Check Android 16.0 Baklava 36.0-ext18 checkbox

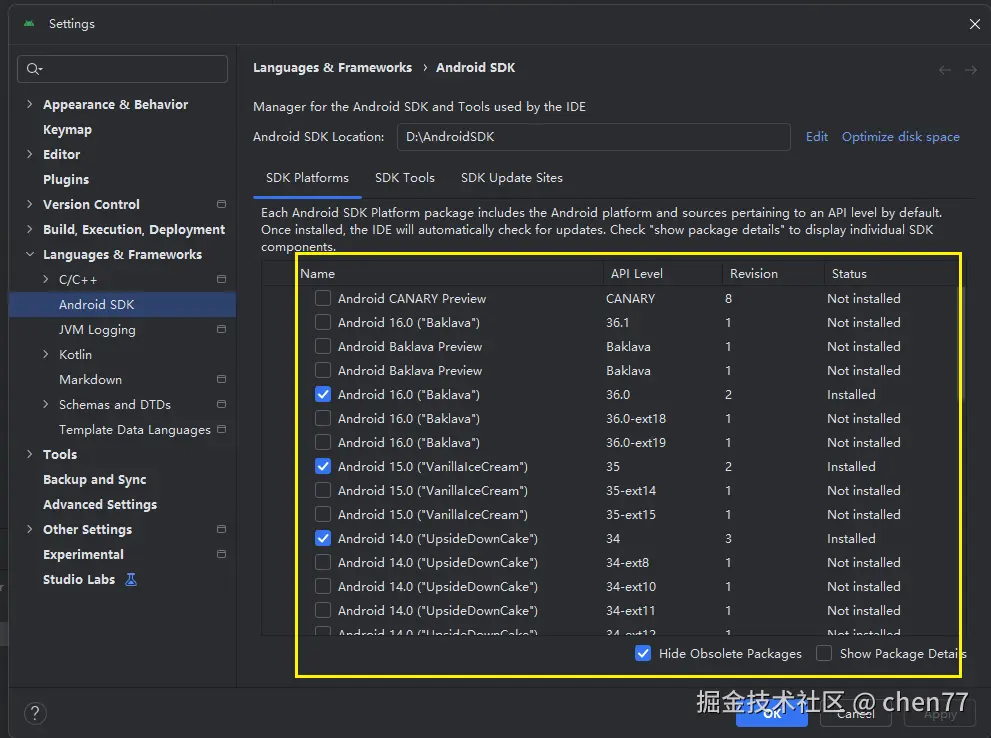pos(323,418)
